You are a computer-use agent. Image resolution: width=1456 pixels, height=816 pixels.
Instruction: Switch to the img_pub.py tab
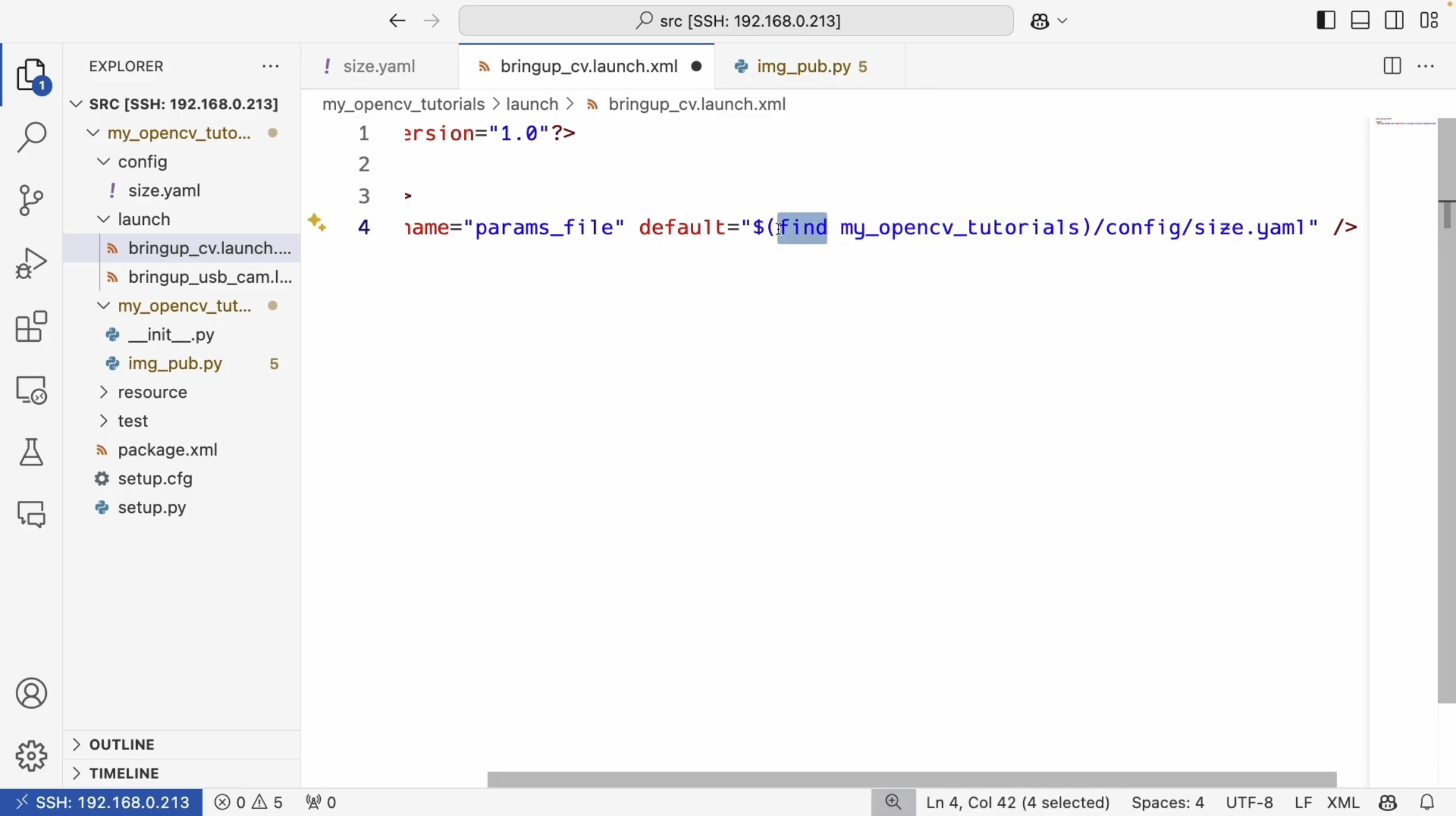[x=803, y=66]
